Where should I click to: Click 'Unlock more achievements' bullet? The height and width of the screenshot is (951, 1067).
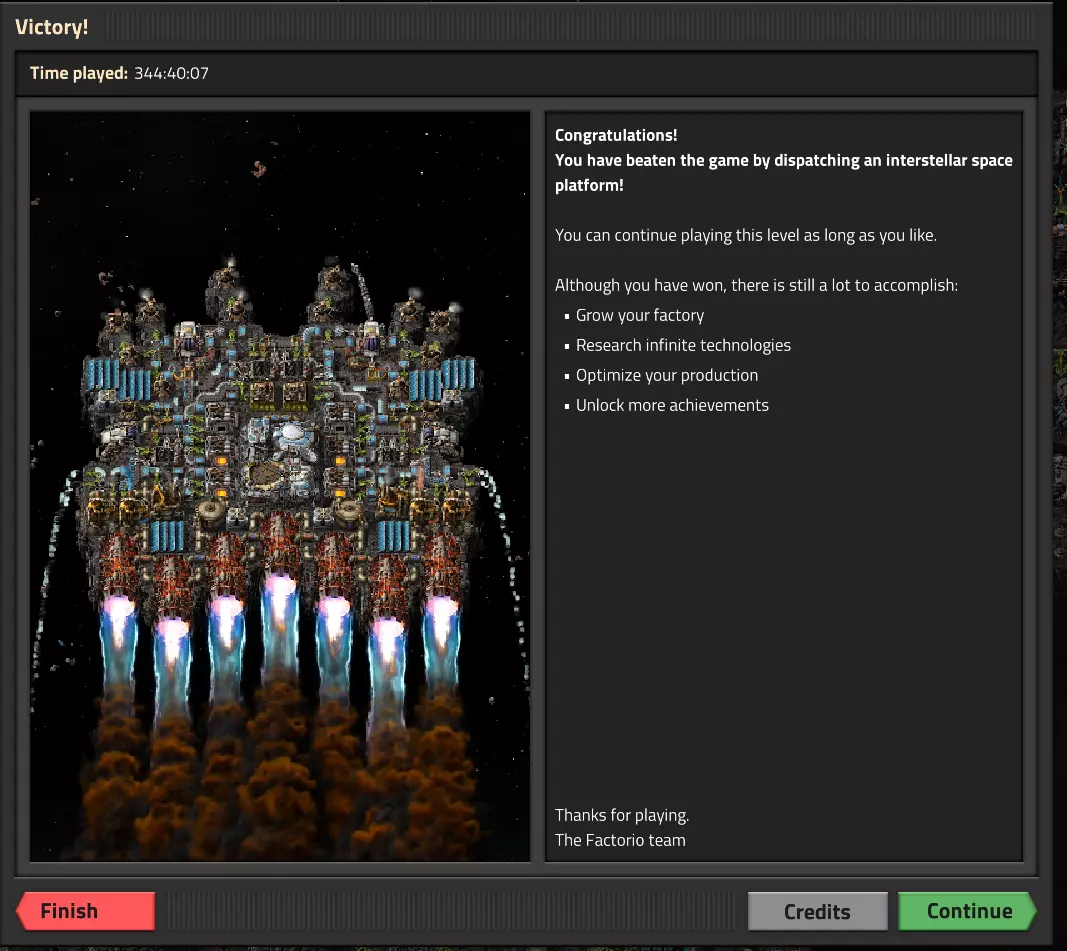pyautogui.click(x=672, y=405)
